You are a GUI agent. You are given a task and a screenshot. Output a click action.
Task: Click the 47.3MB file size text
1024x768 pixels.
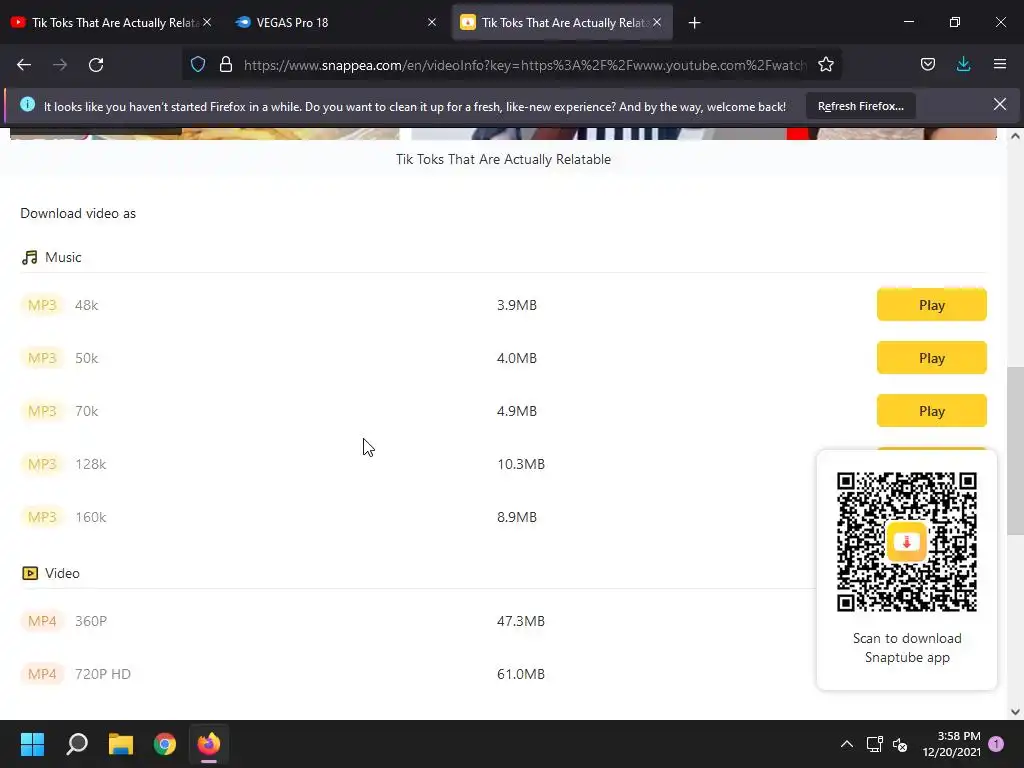[x=520, y=621]
